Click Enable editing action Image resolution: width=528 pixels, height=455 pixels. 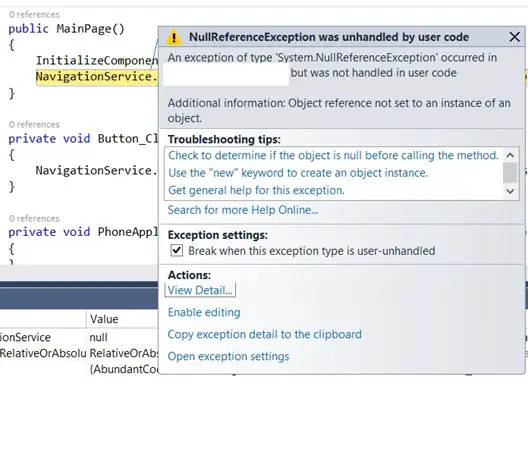(x=204, y=312)
